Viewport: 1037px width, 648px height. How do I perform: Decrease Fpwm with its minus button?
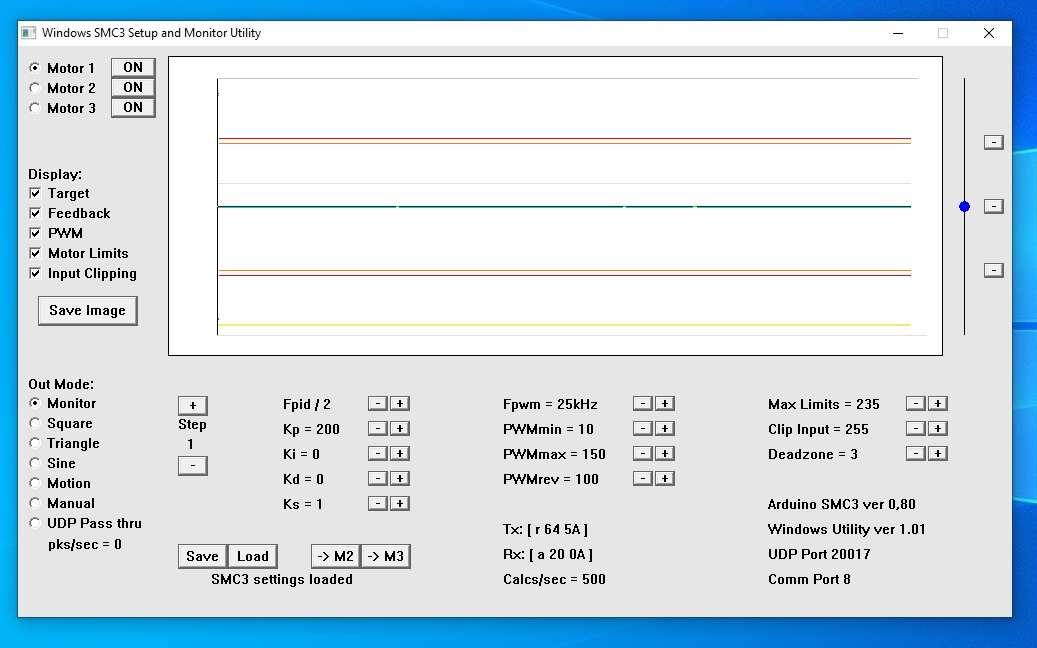click(x=643, y=403)
